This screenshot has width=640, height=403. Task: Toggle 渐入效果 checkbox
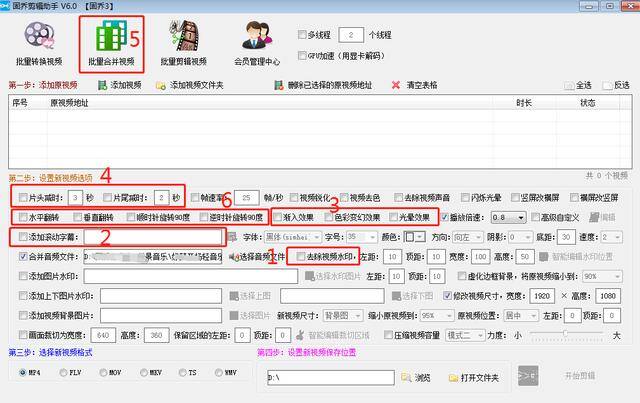(278, 217)
